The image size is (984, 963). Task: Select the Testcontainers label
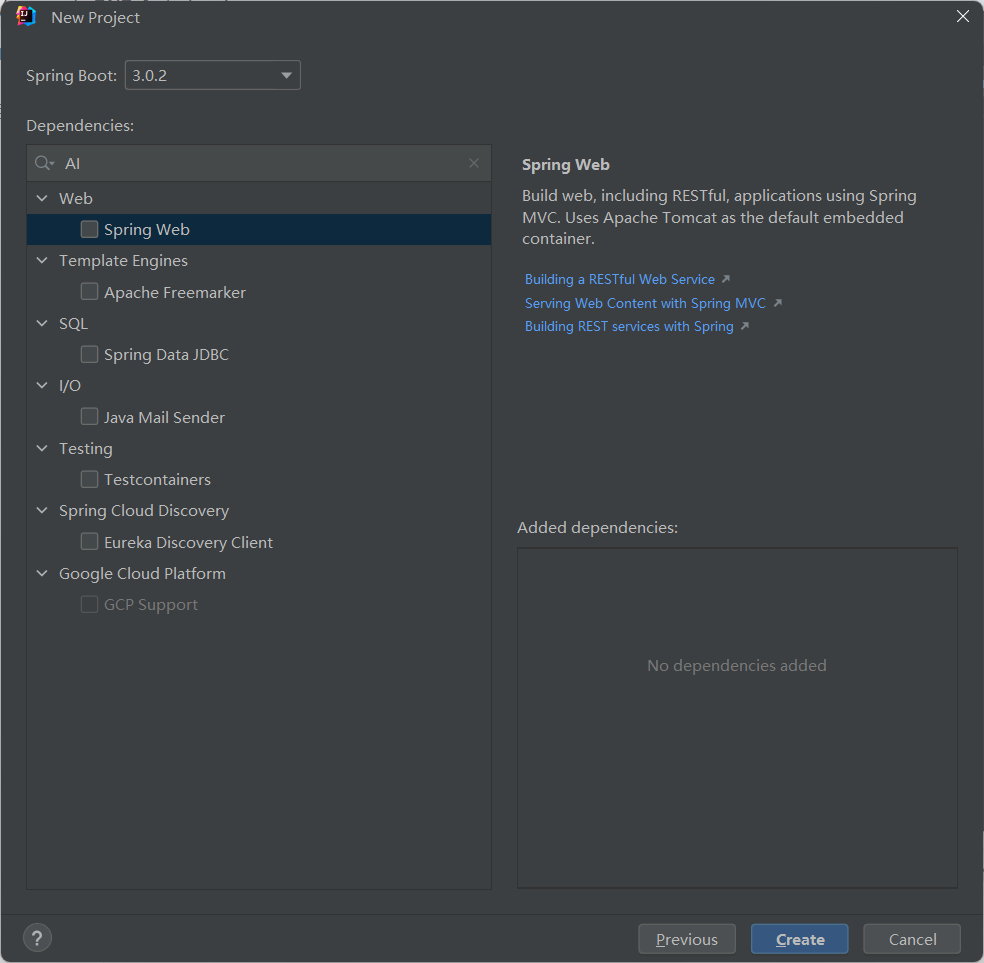point(158,479)
